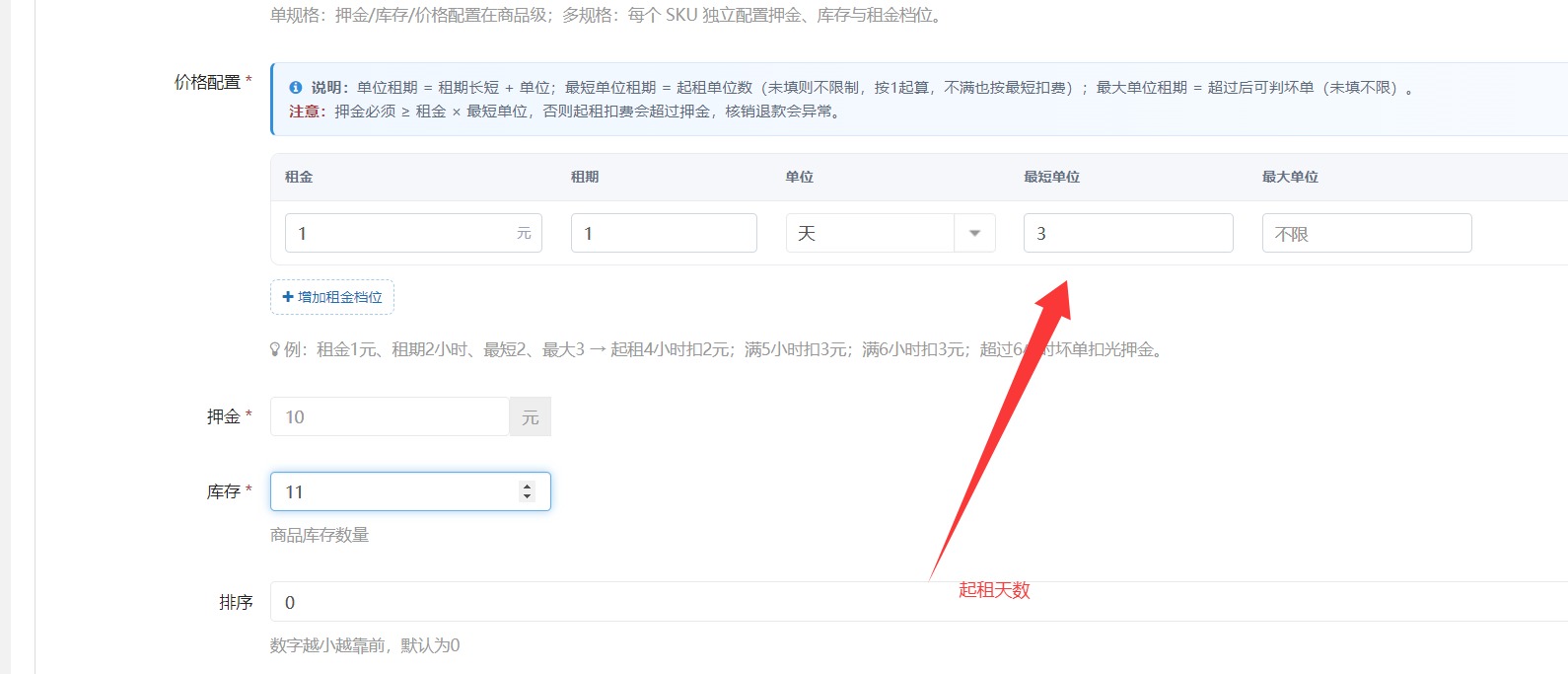Click the 租期 input containing 1
Screen dimensions: 1568x674
coord(664,233)
